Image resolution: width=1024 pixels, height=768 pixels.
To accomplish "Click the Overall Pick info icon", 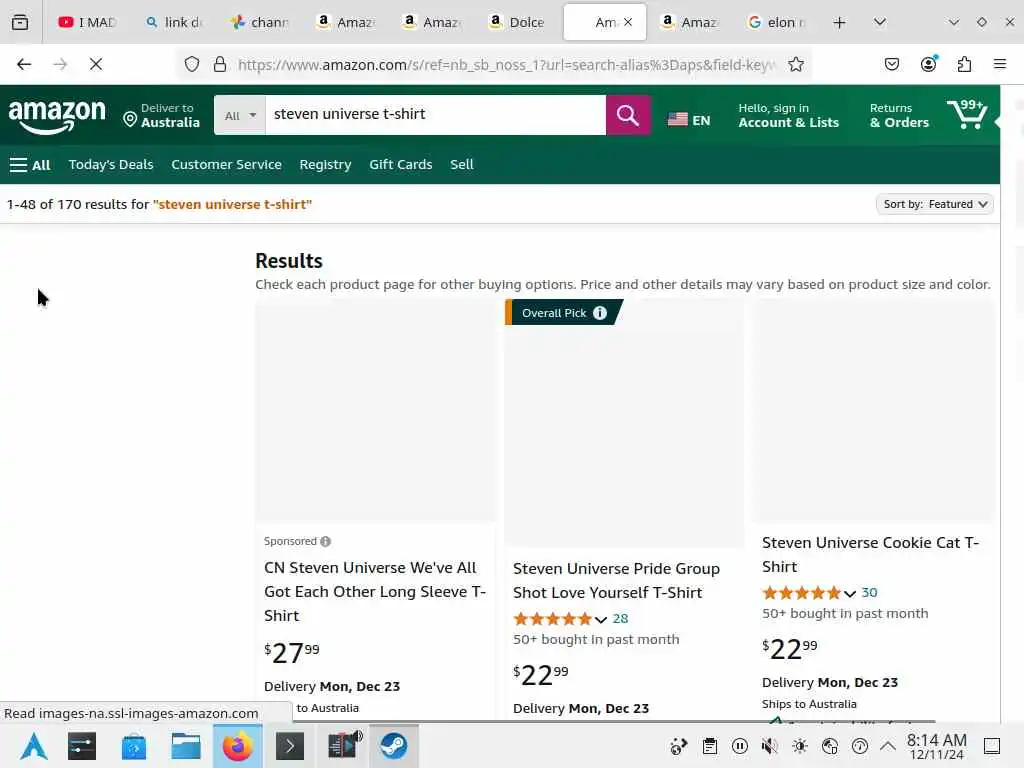I will click(600, 313).
